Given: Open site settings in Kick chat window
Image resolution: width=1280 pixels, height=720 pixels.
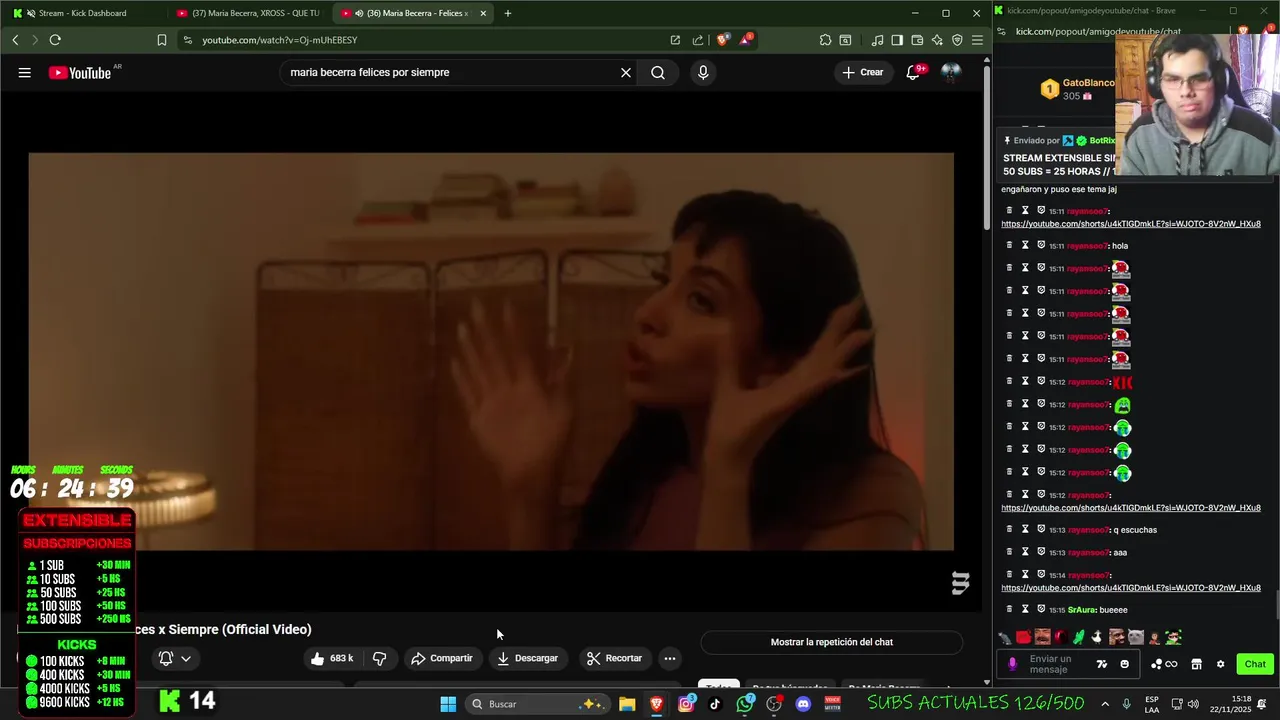Looking at the screenshot, I should click(x=1002, y=31).
